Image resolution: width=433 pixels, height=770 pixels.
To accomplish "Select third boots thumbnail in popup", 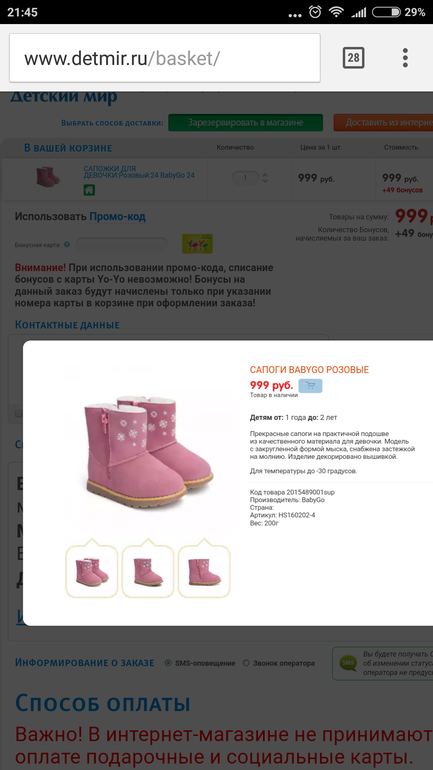I will click(204, 571).
